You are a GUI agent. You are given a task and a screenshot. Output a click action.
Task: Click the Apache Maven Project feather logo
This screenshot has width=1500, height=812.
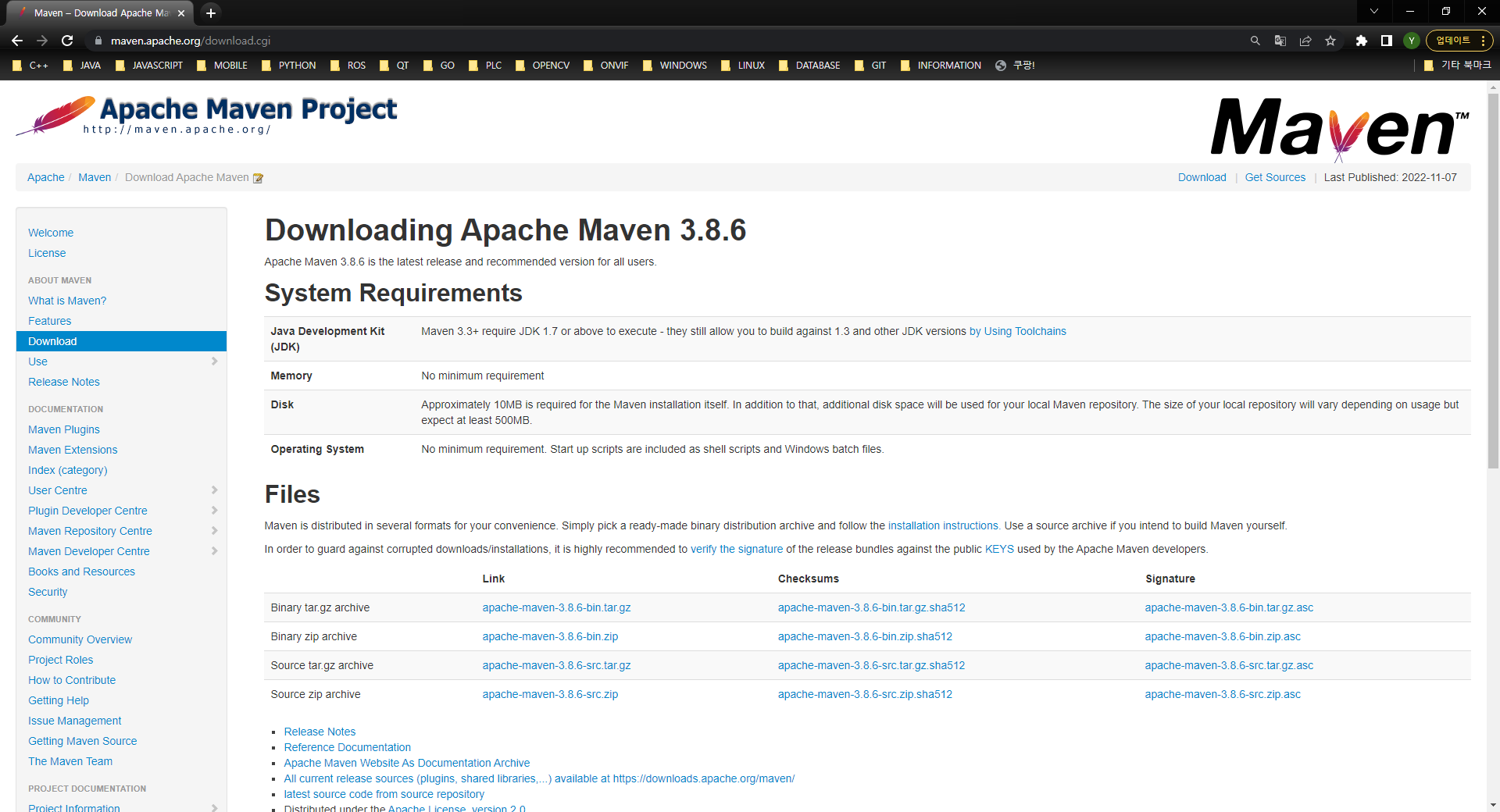pos(206,116)
